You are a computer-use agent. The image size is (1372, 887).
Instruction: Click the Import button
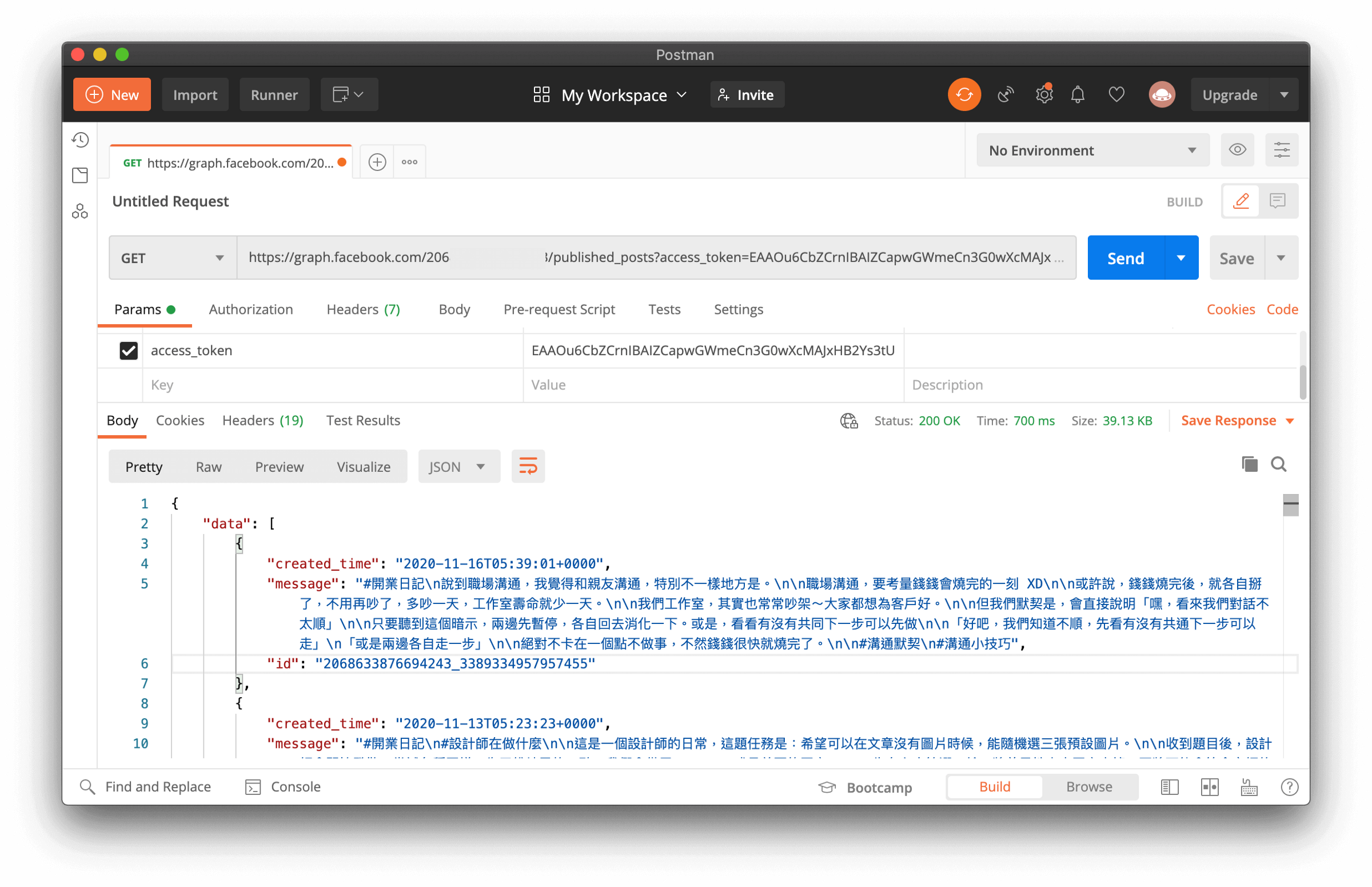pos(194,94)
